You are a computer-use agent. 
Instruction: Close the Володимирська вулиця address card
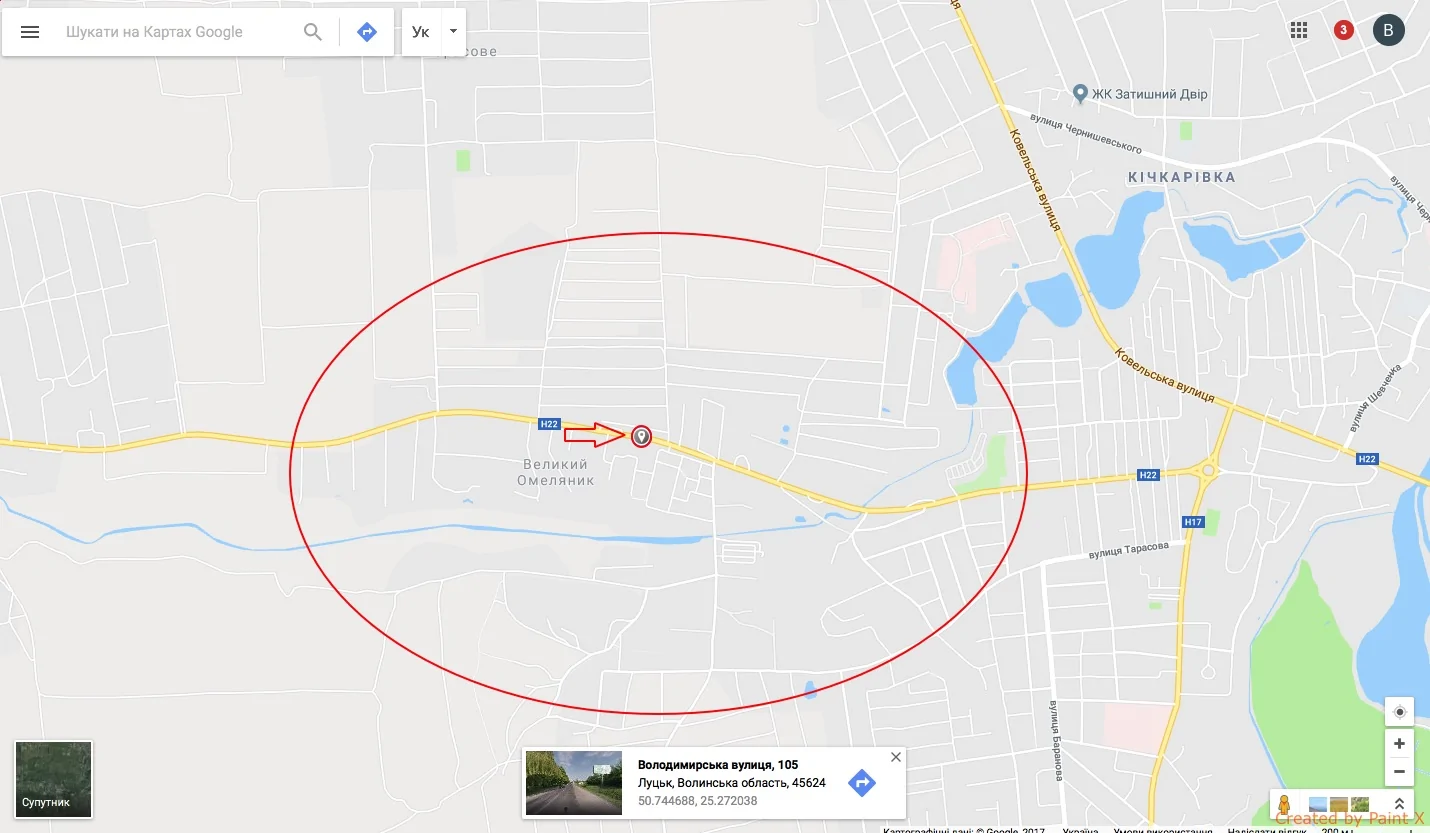896,757
